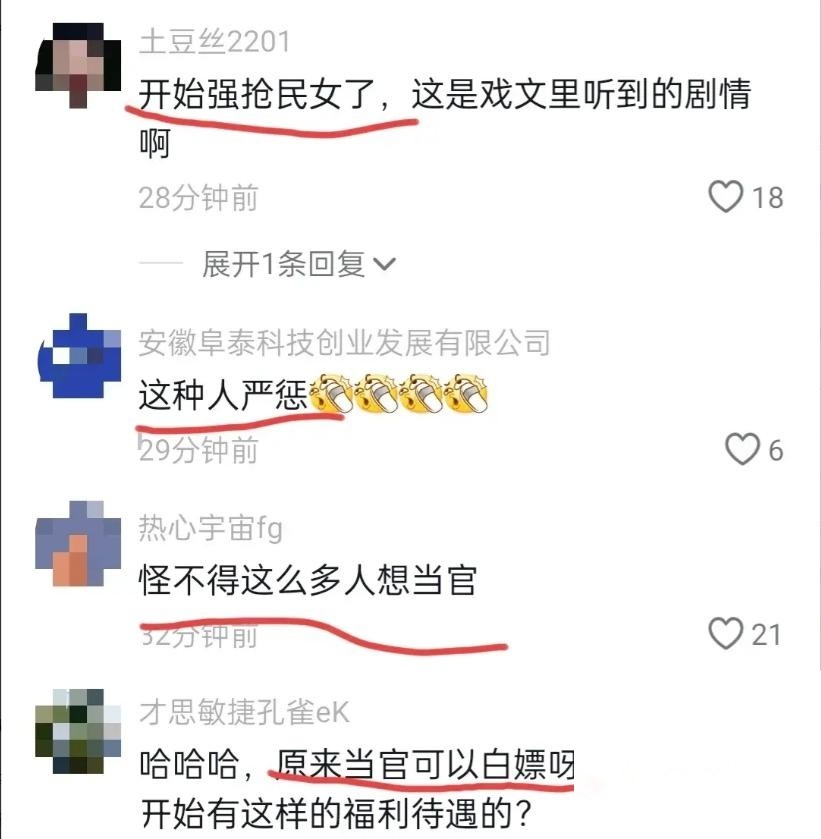Tap the comment 这种人严惩

(x=223, y=395)
